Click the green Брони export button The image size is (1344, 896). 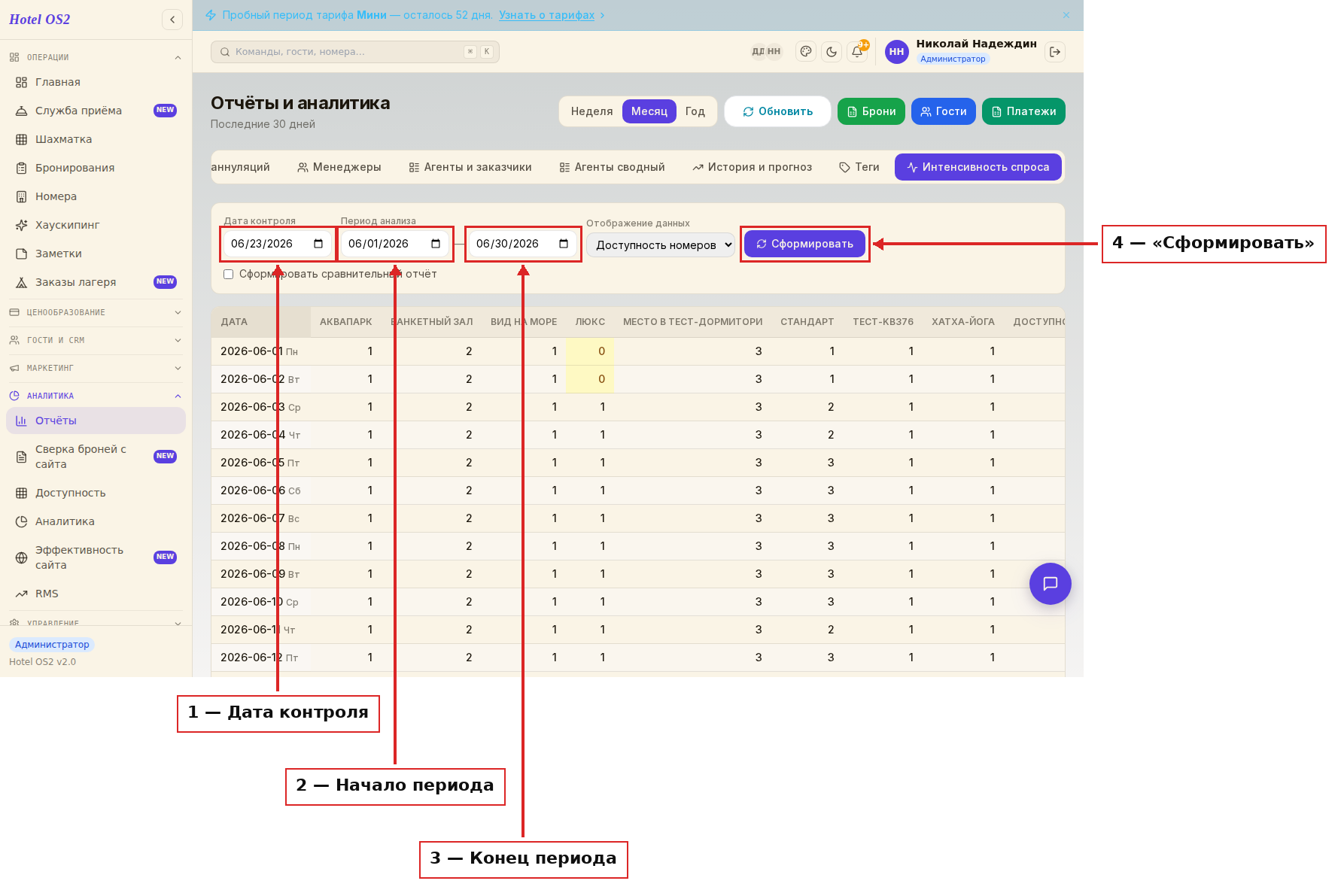871,111
